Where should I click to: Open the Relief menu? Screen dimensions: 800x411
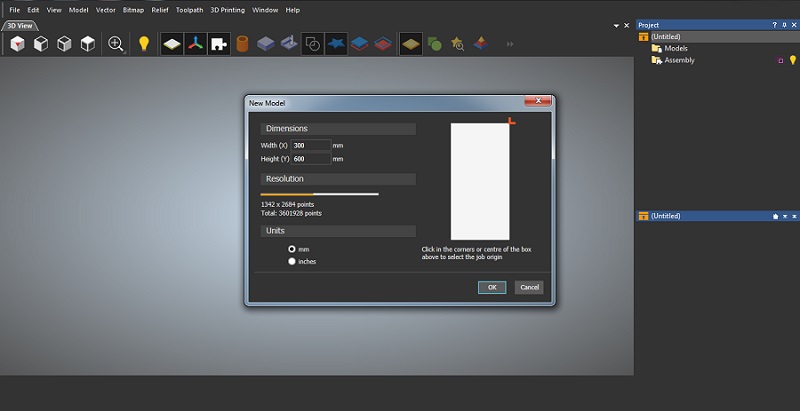click(160, 10)
